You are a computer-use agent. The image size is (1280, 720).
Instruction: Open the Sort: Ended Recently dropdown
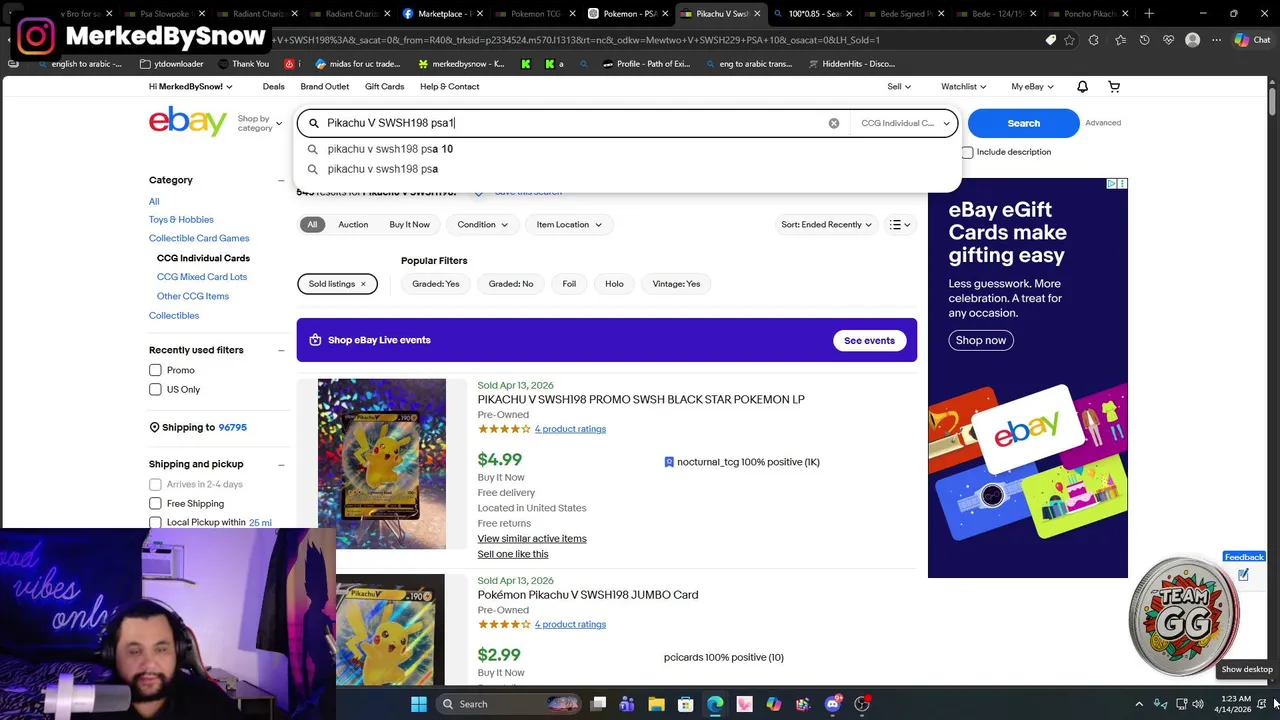[x=826, y=225]
